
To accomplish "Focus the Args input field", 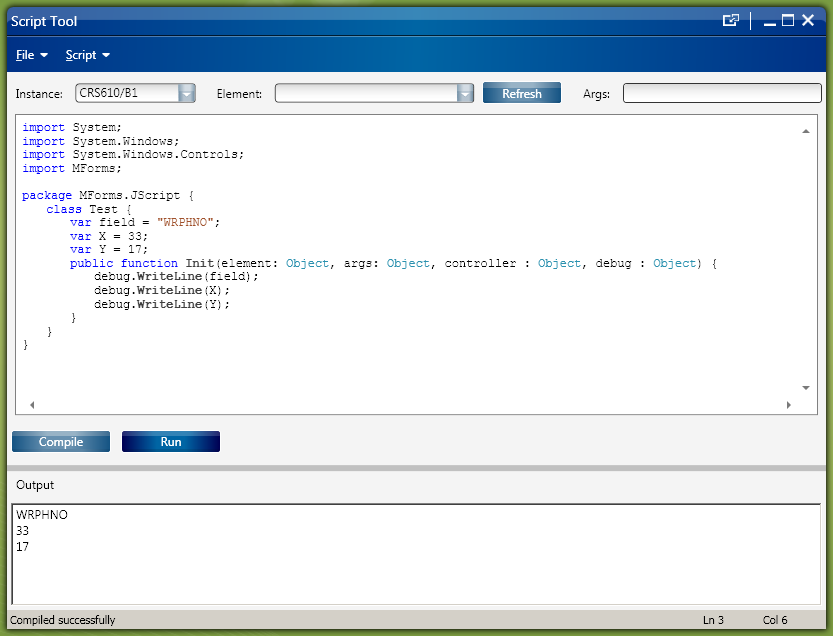I will 721,93.
